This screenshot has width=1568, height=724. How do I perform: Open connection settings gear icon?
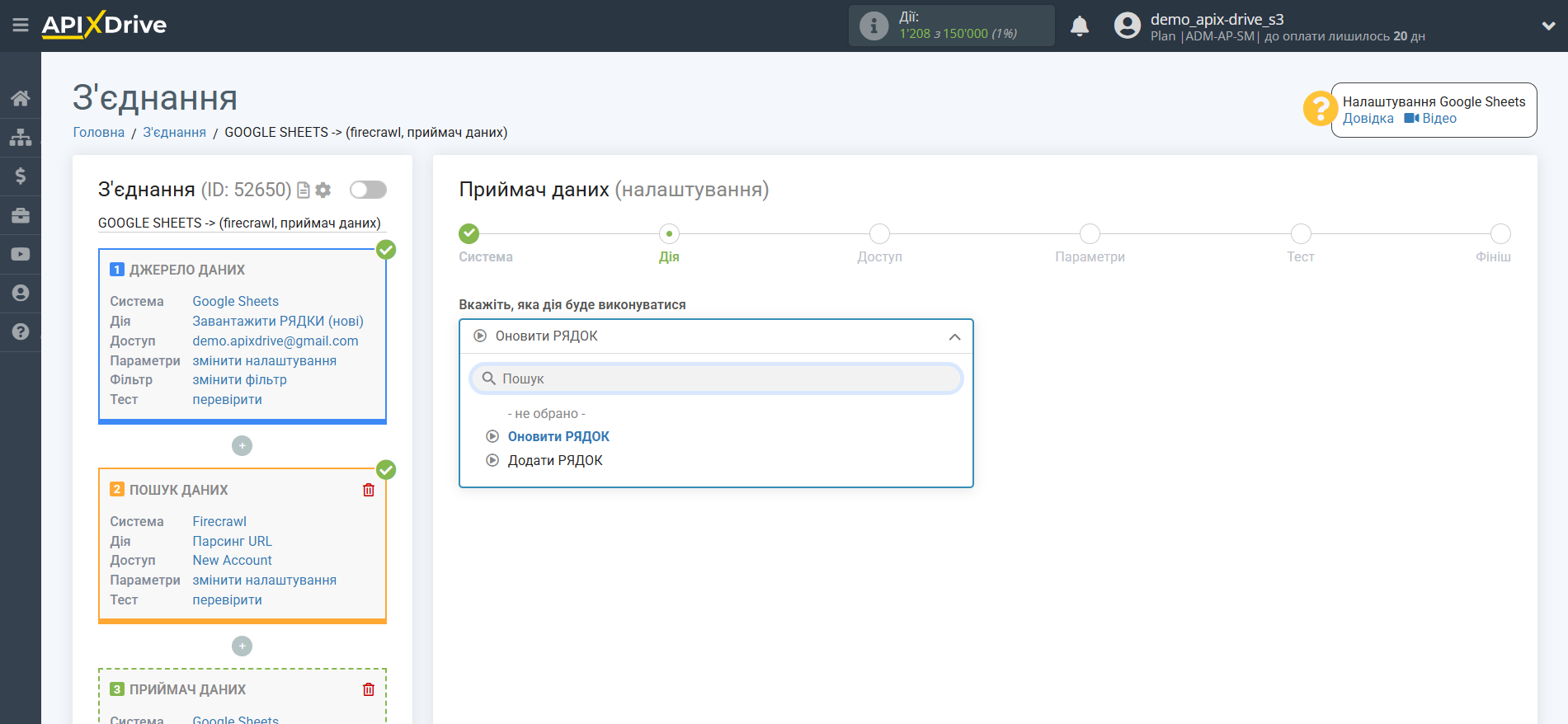[323, 190]
